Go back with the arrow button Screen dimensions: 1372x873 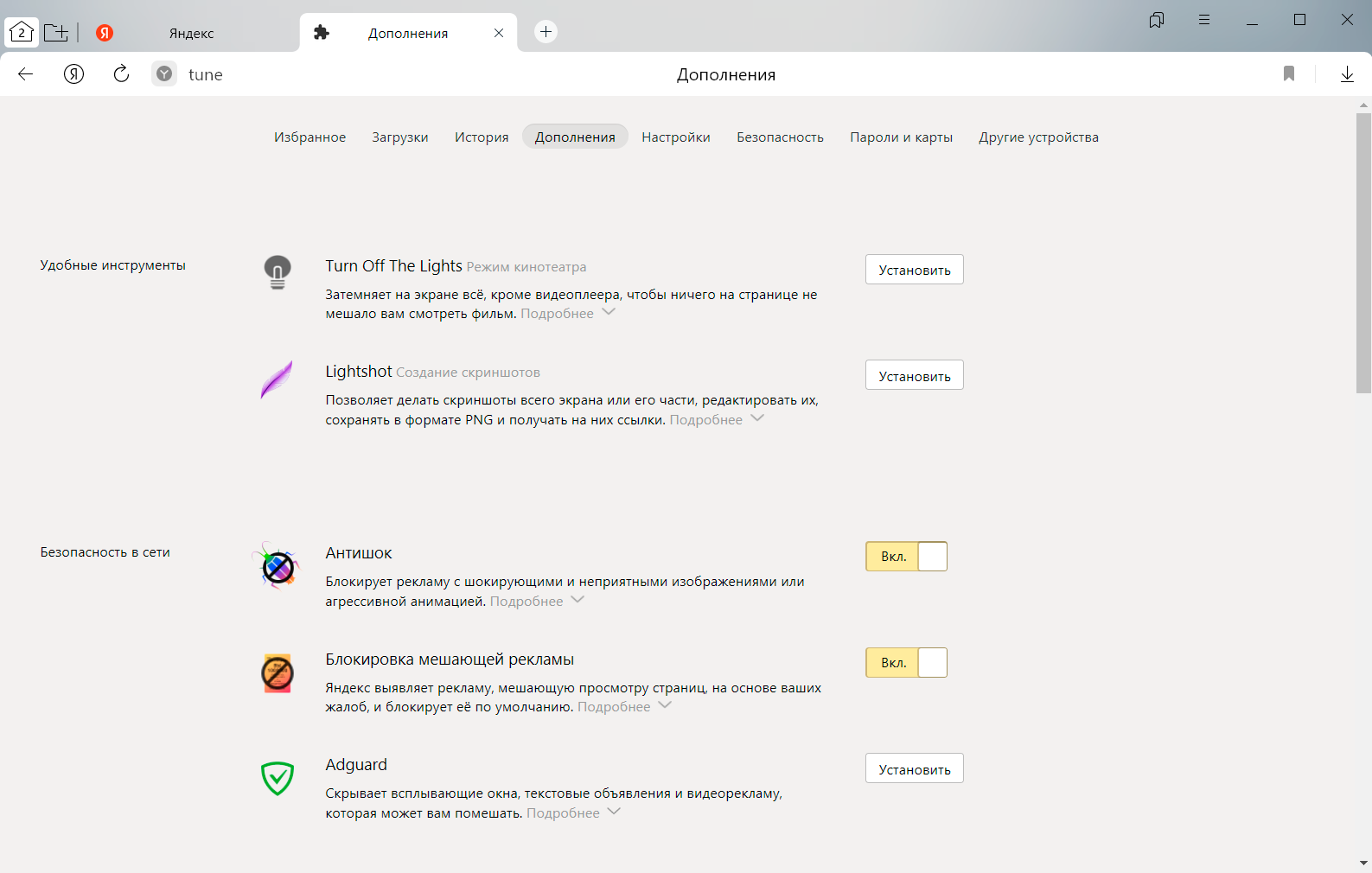(x=26, y=74)
